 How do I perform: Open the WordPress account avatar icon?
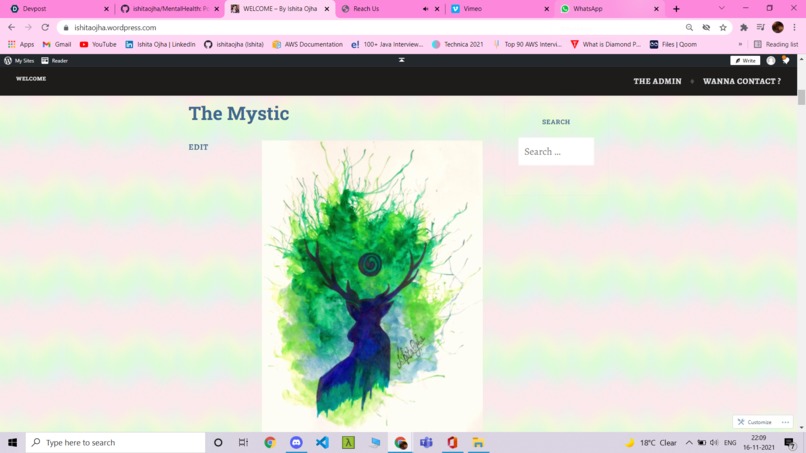tap(771, 61)
